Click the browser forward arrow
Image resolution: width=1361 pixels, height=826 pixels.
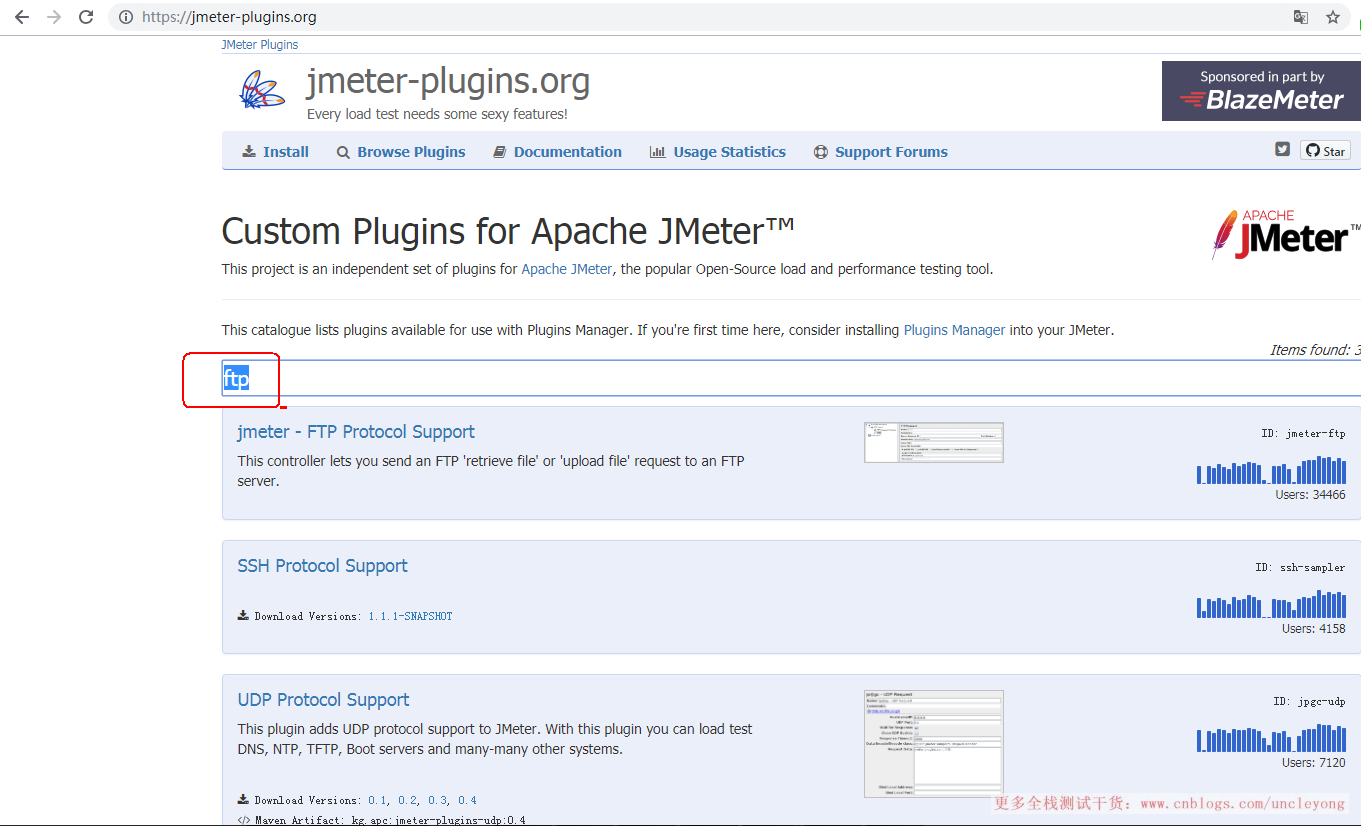pyautogui.click(x=54, y=17)
